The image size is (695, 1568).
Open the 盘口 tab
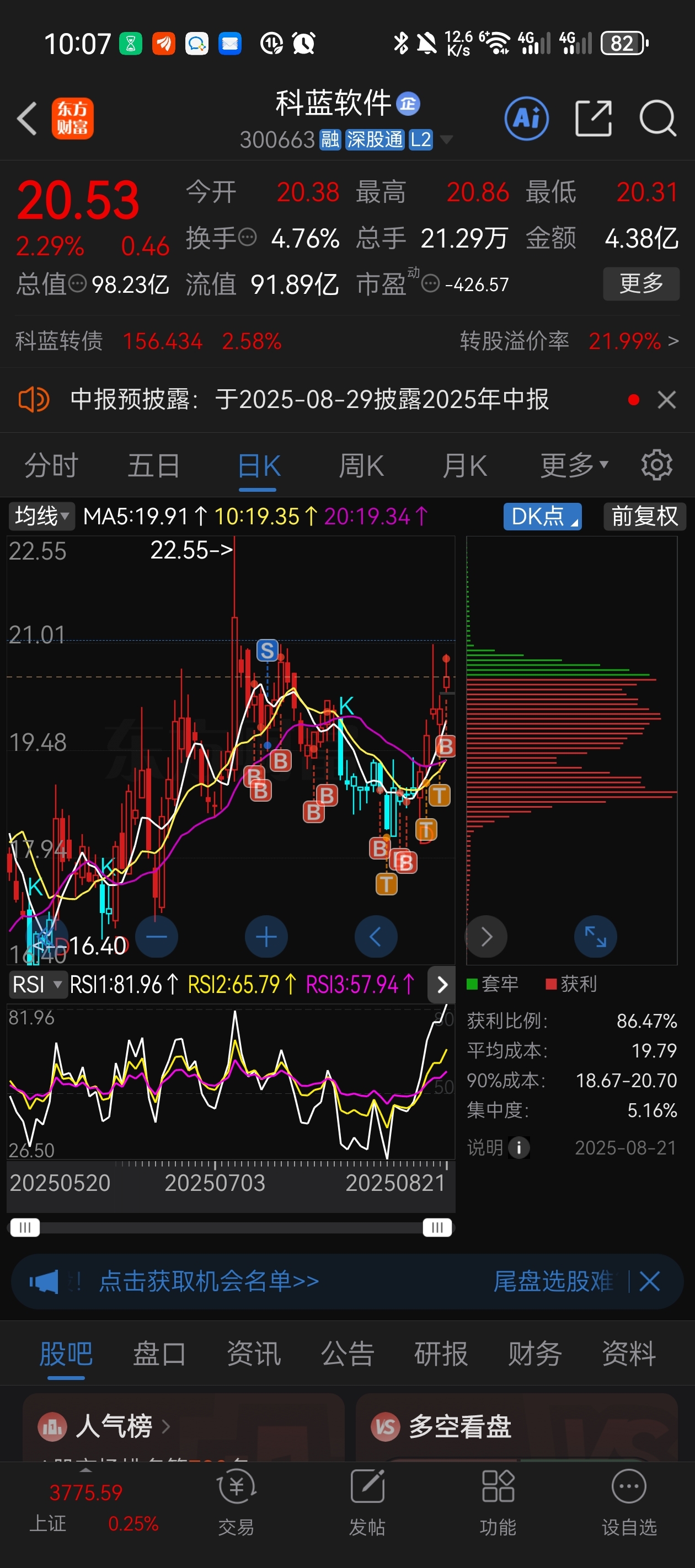pos(159,1354)
